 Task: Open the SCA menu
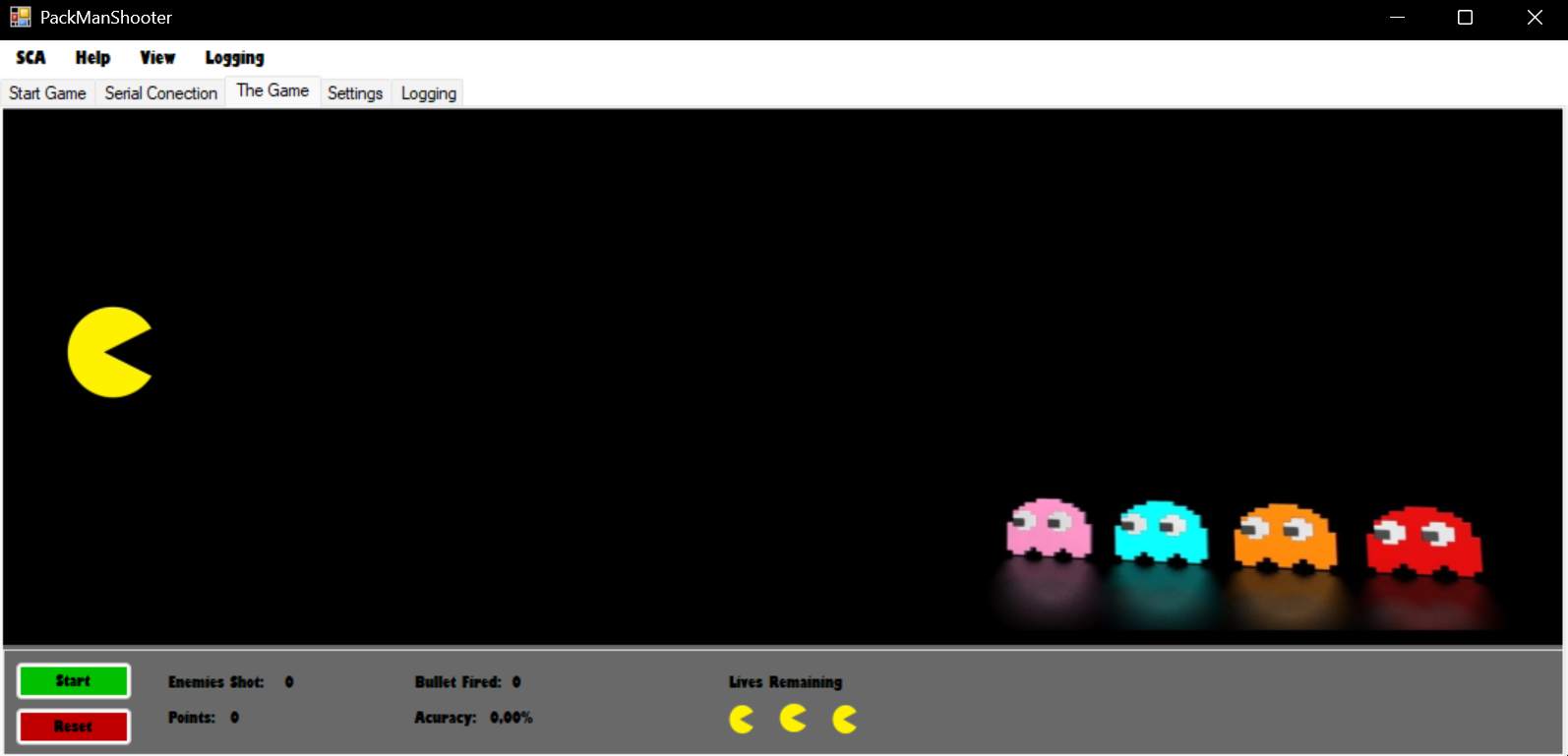(x=30, y=57)
